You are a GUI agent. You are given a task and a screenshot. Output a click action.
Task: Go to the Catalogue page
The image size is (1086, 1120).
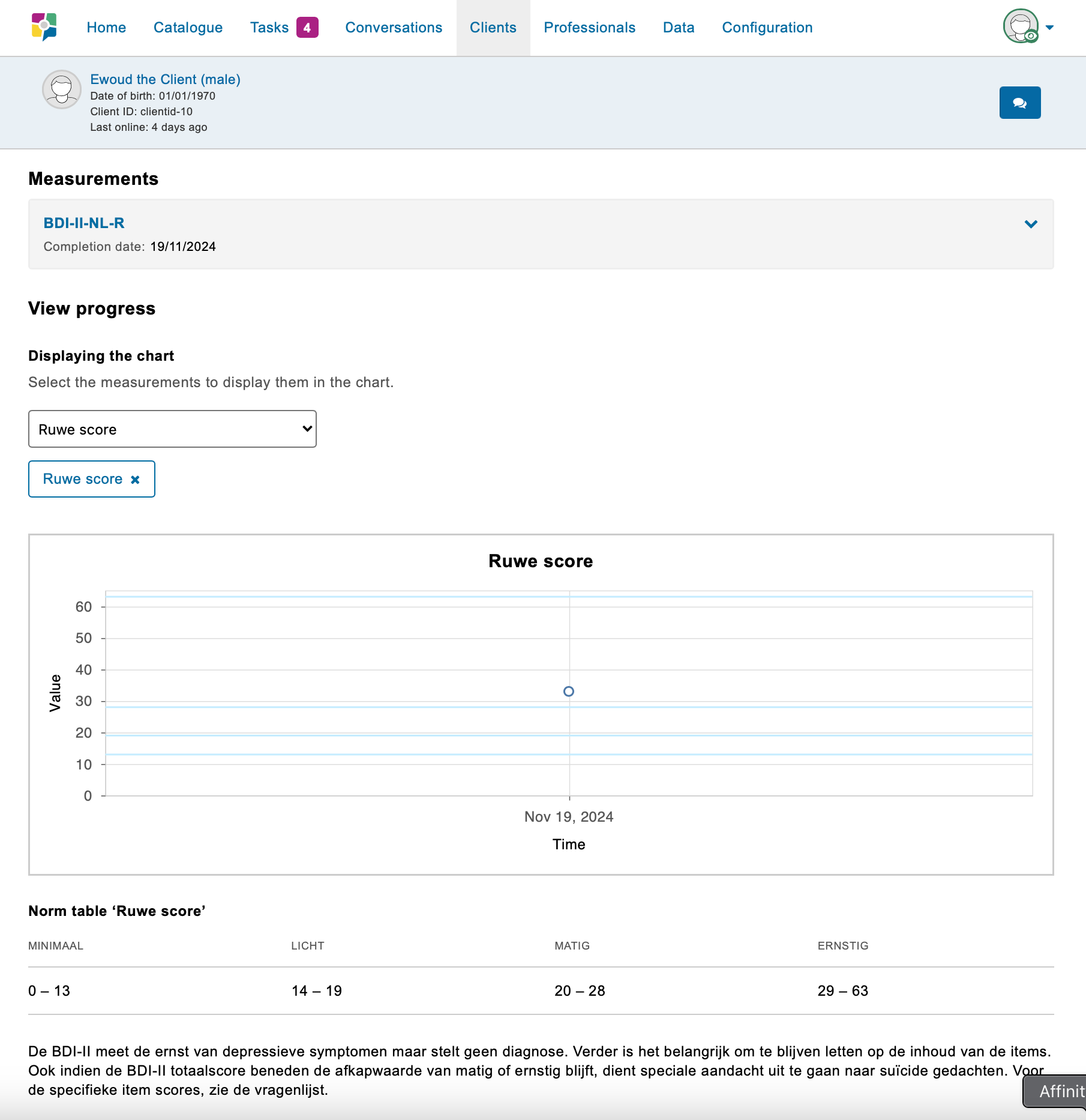coord(188,28)
